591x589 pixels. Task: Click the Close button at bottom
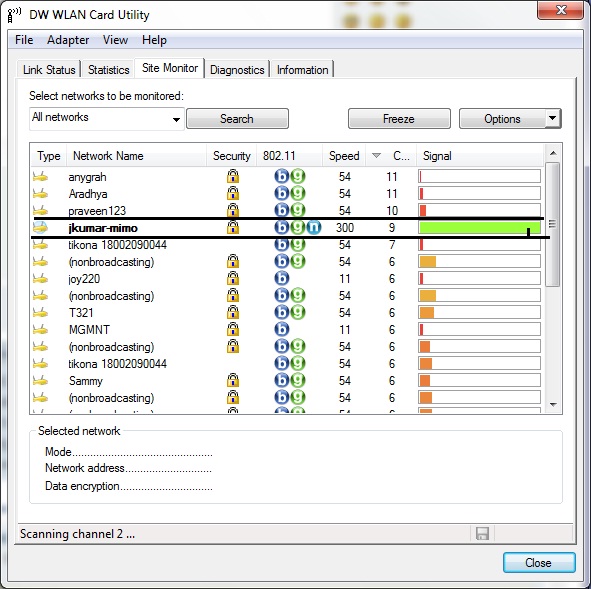tap(539, 563)
